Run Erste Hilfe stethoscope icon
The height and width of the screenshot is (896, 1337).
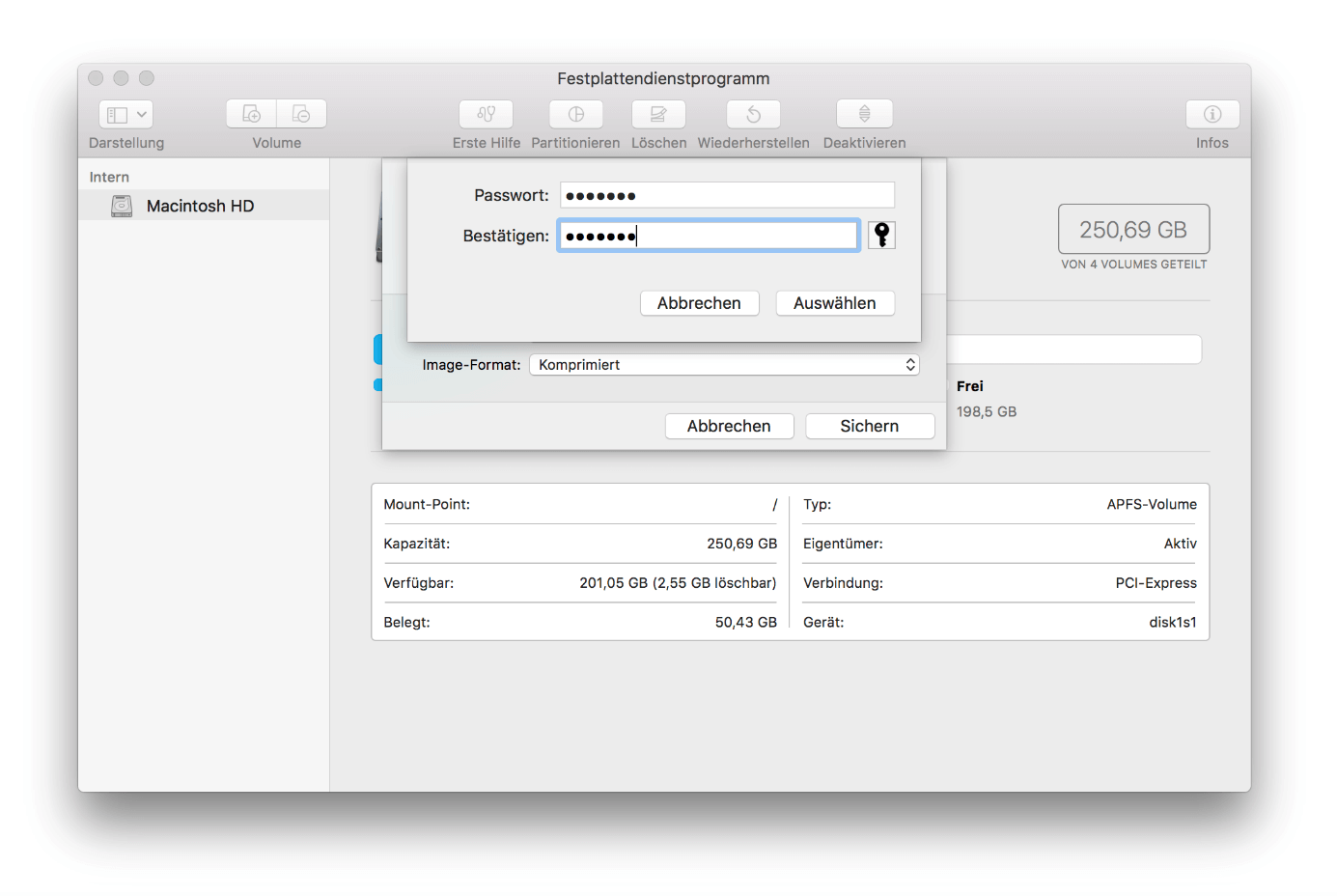pyautogui.click(x=487, y=114)
